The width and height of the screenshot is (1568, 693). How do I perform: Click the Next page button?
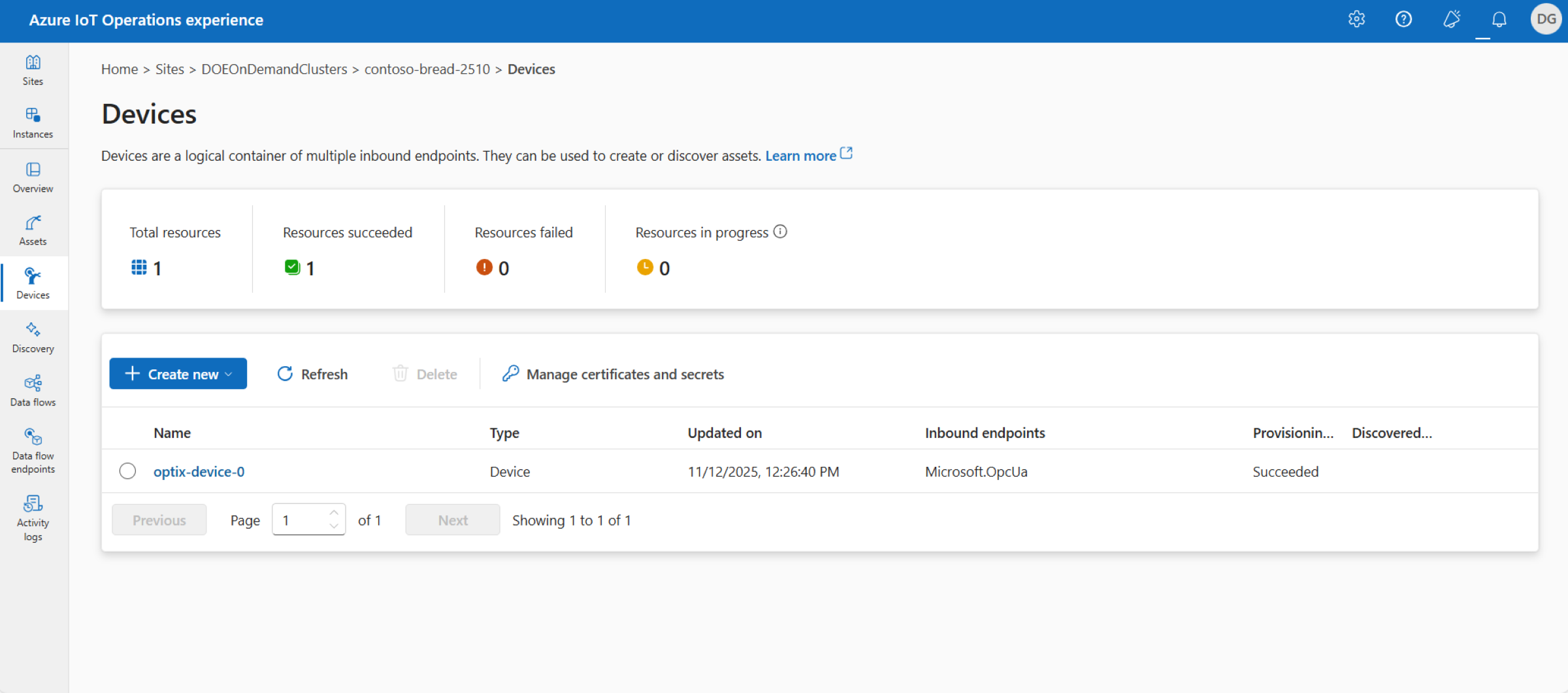pyautogui.click(x=453, y=520)
